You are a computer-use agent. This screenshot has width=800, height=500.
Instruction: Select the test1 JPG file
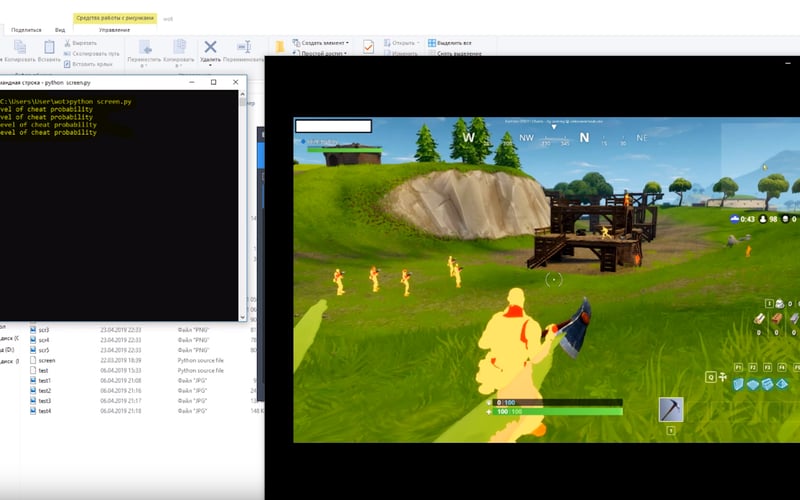click(x=45, y=381)
